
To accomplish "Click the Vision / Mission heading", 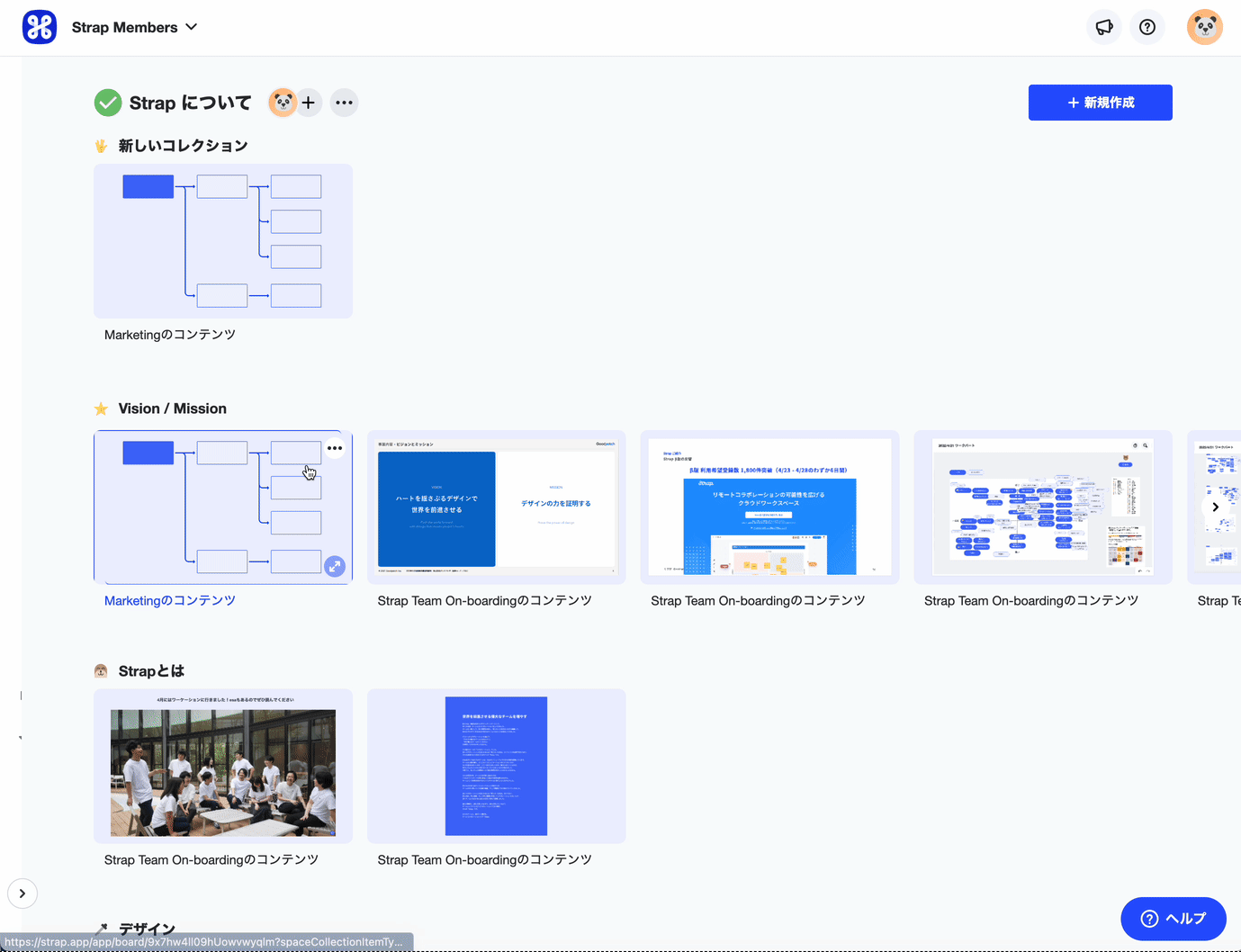I will click(173, 409).
